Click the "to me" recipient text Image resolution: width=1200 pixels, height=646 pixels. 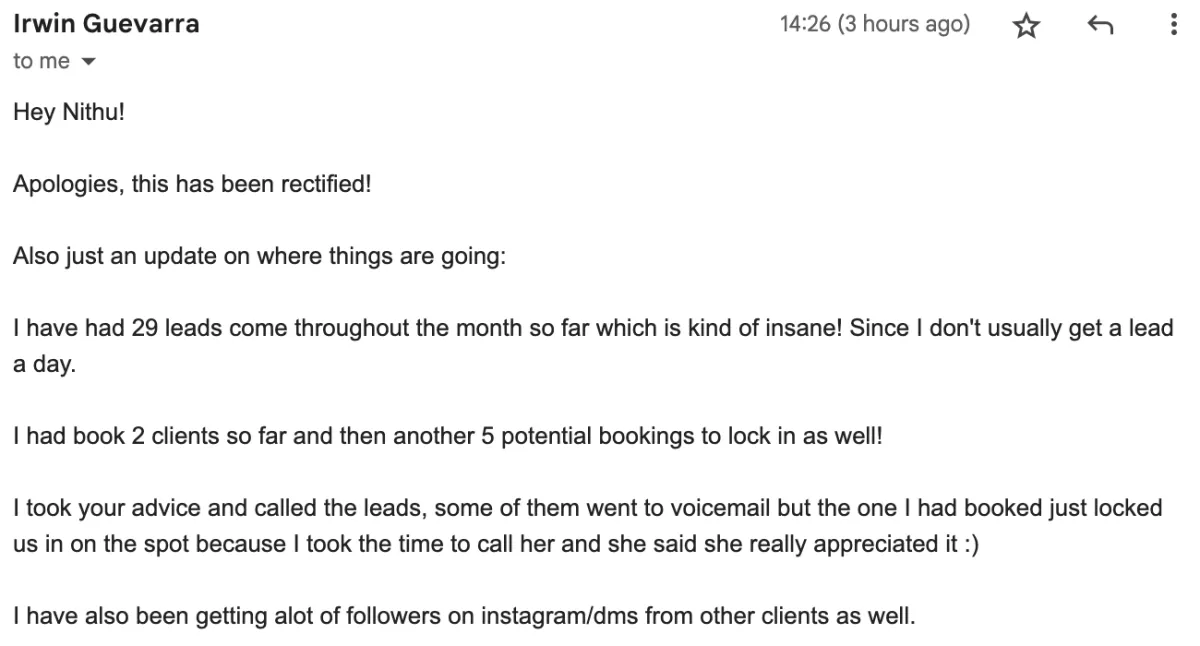[x=41, y=61]
